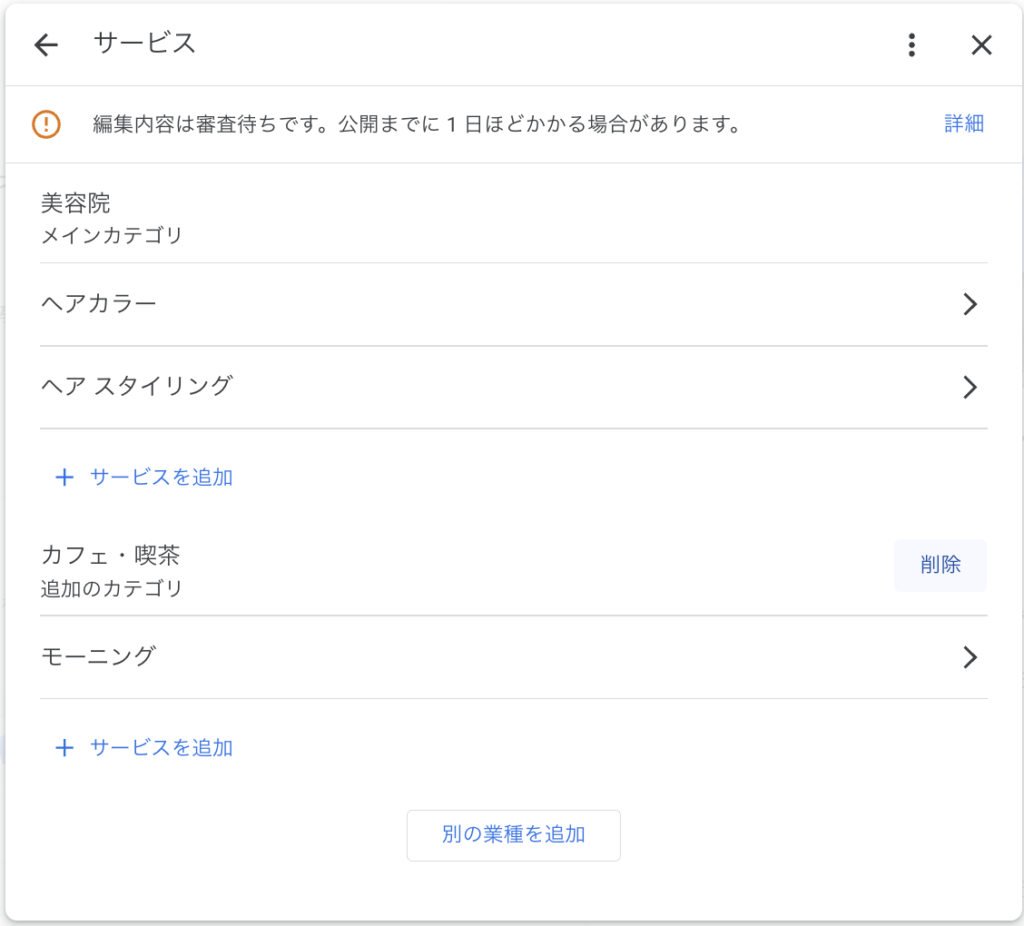
Task: Click the plus icon under カフェ・喫茶 services
Action: pos(64,748)
